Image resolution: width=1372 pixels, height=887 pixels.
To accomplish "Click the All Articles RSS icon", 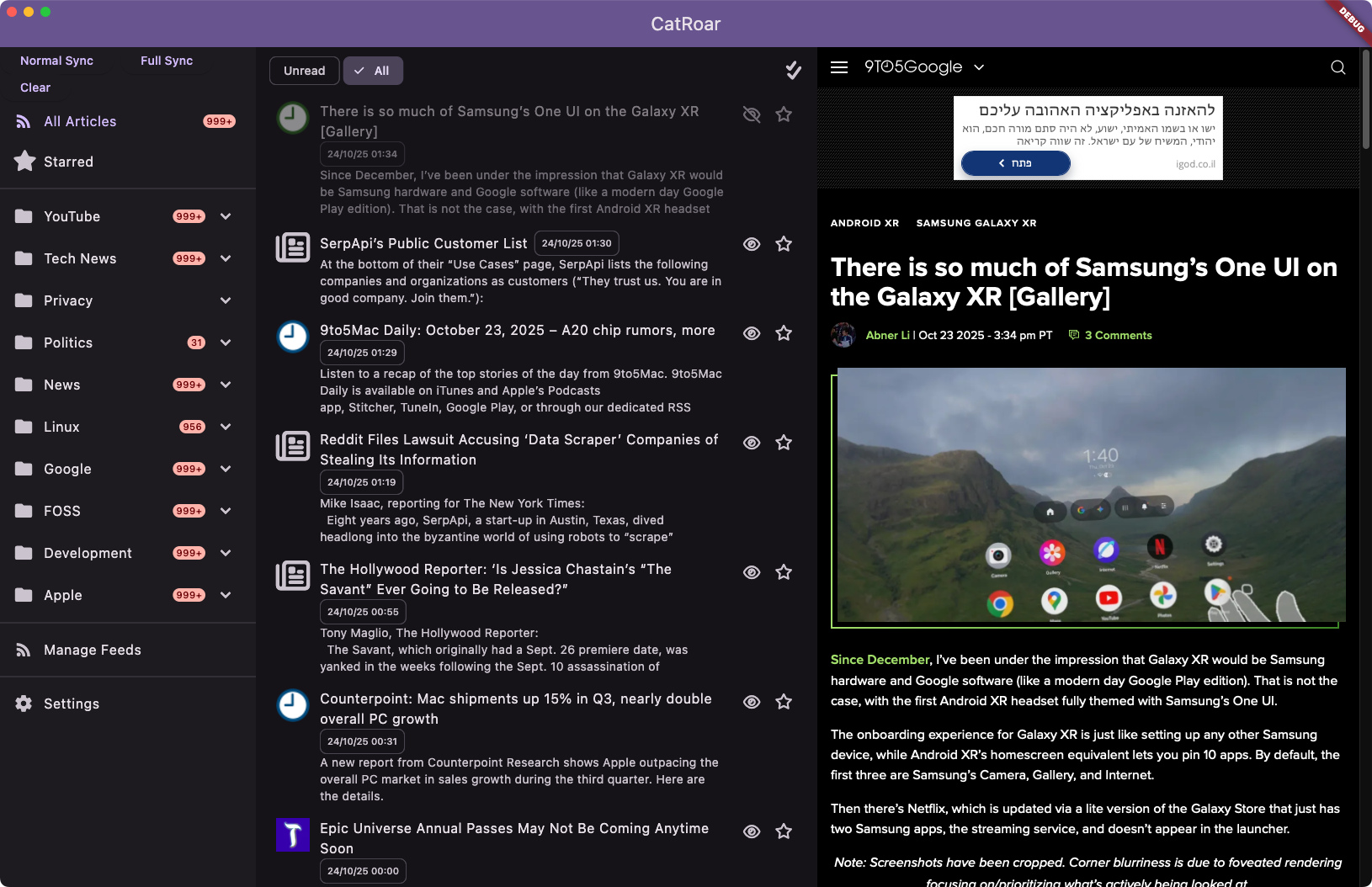I will pyautogui.click(x=24, y=121).
